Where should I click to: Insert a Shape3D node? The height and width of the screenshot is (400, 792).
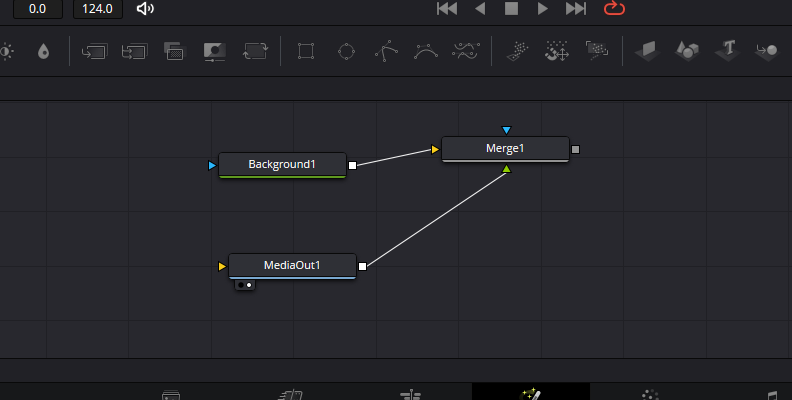(x=687, y=50)
